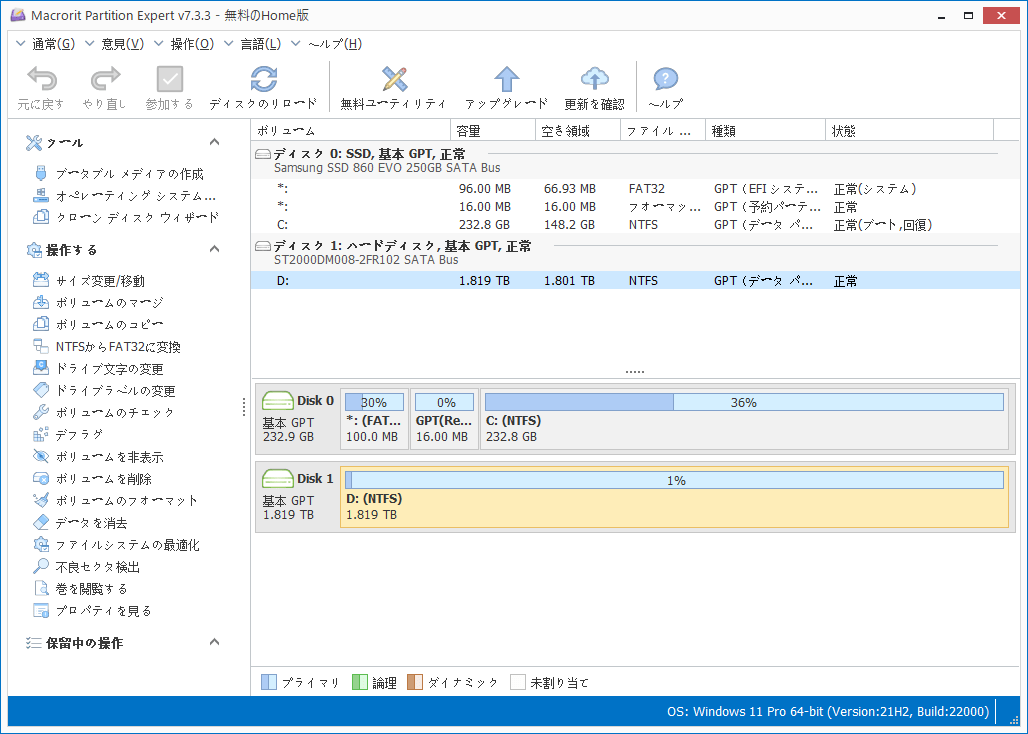Select データを消去 wipe data tool

tap(80, 522)
